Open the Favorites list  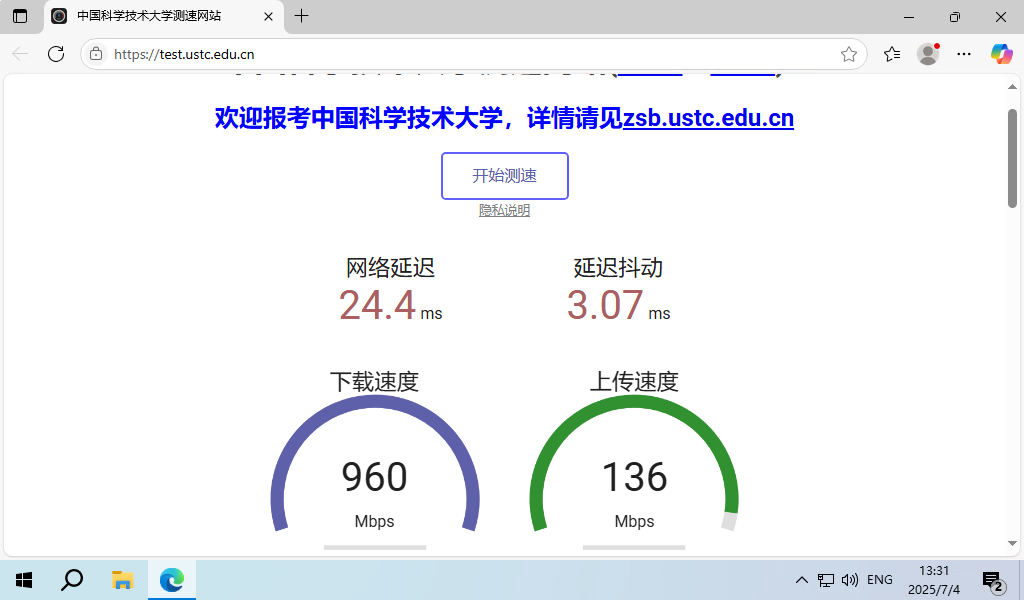click(x=892, y=54)
